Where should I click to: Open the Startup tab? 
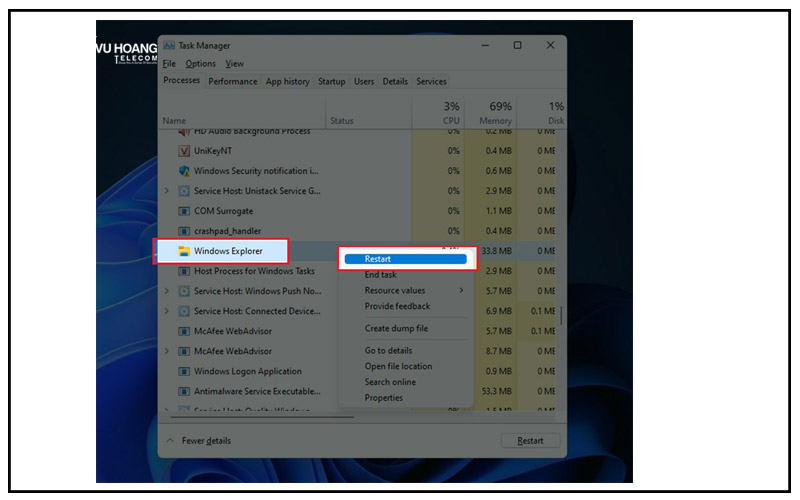[x=331, y=82]
